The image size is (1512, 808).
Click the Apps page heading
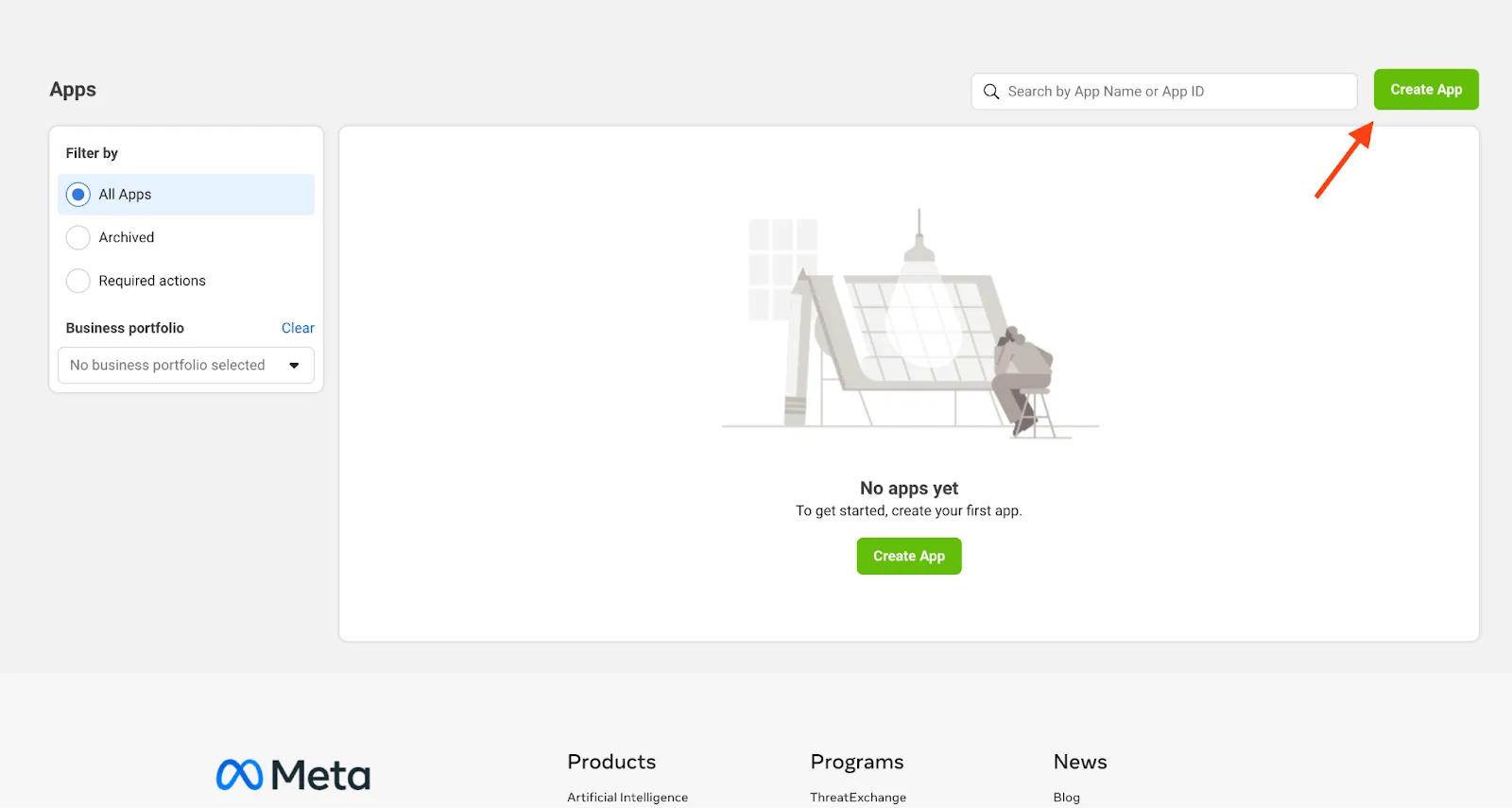point(73,90)
